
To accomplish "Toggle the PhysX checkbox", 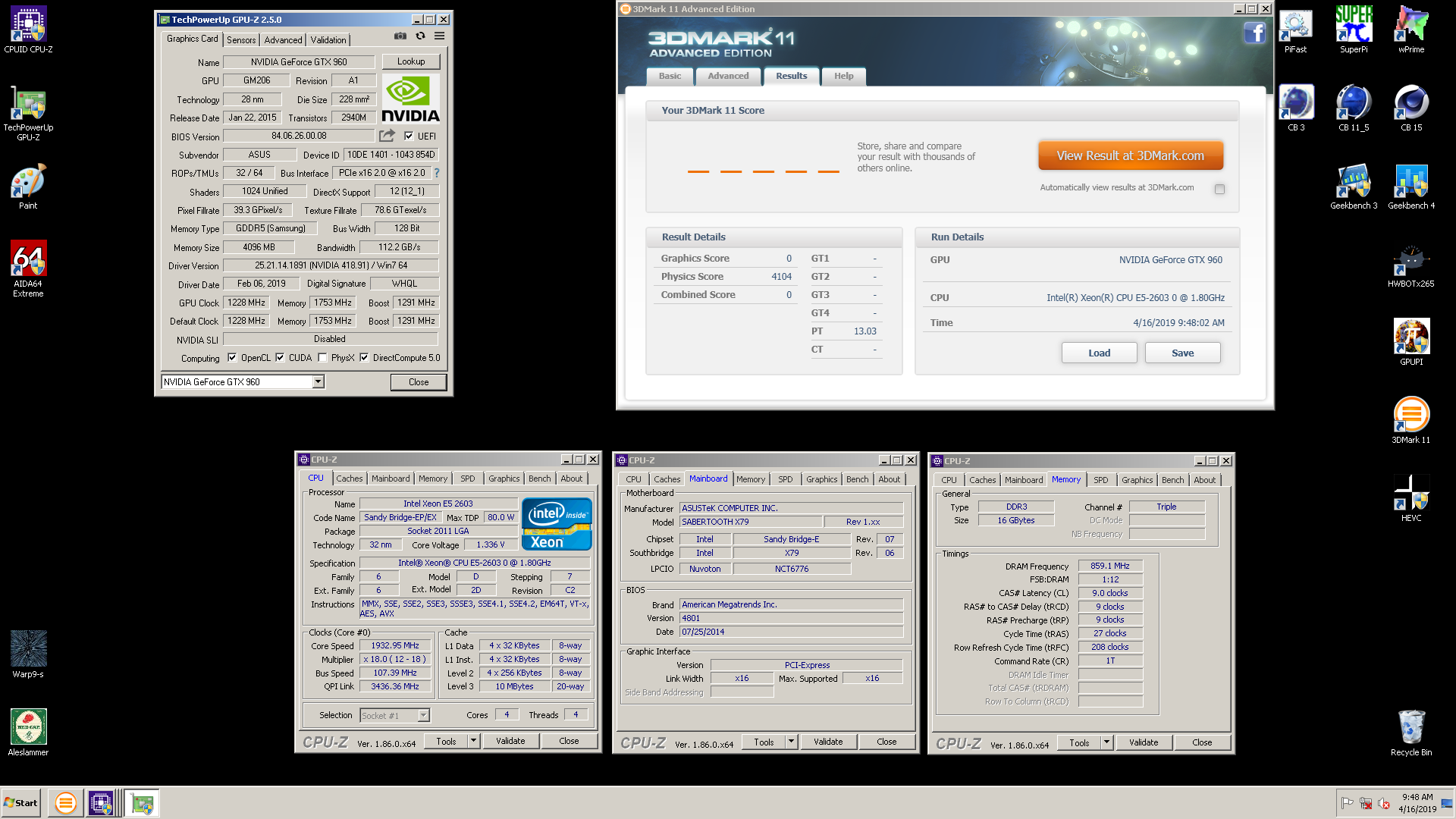I will [322, 358].
